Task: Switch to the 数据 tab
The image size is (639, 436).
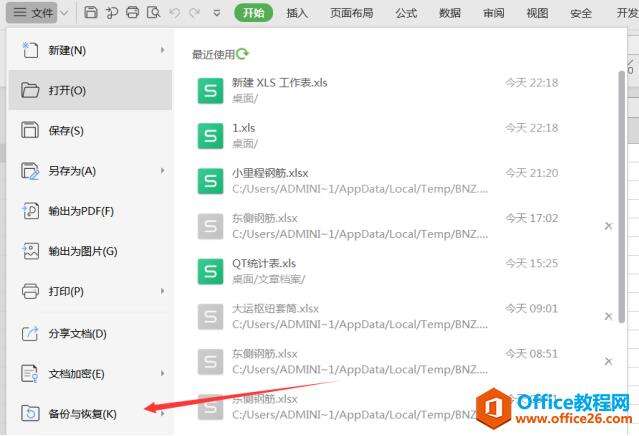Action: click(450, 13)
